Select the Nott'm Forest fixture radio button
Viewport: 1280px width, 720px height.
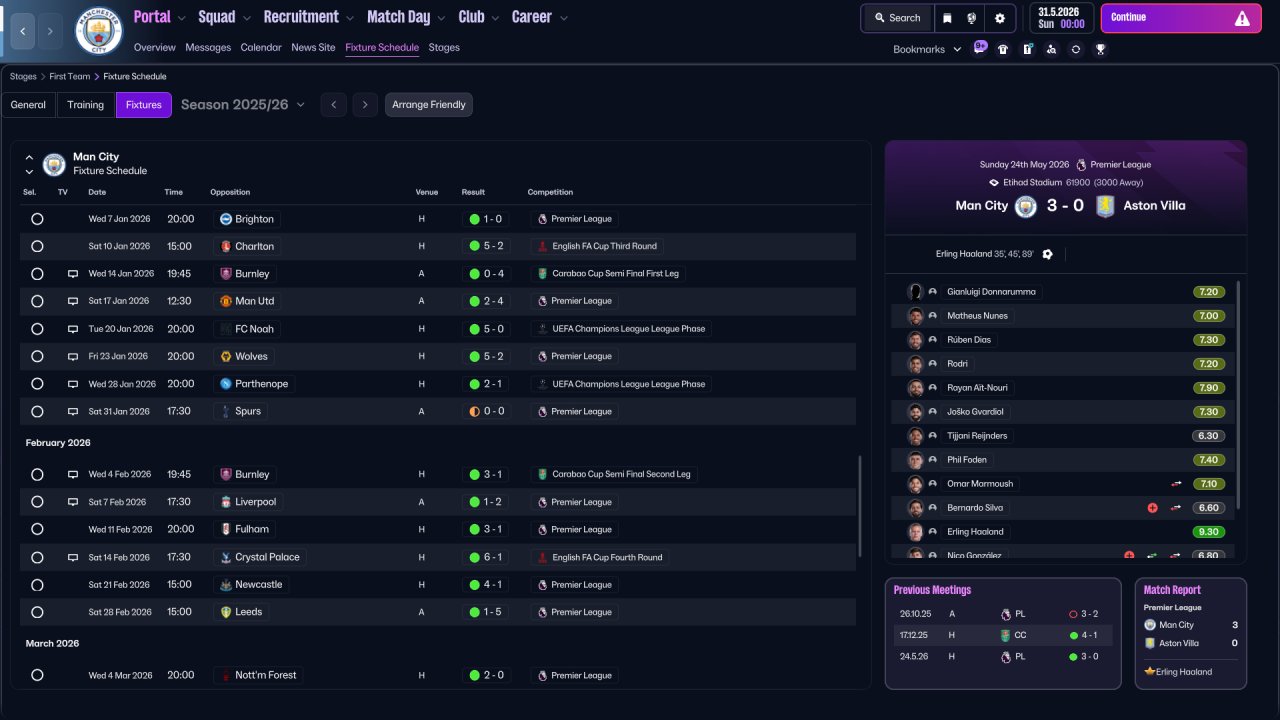pos(37,675)
